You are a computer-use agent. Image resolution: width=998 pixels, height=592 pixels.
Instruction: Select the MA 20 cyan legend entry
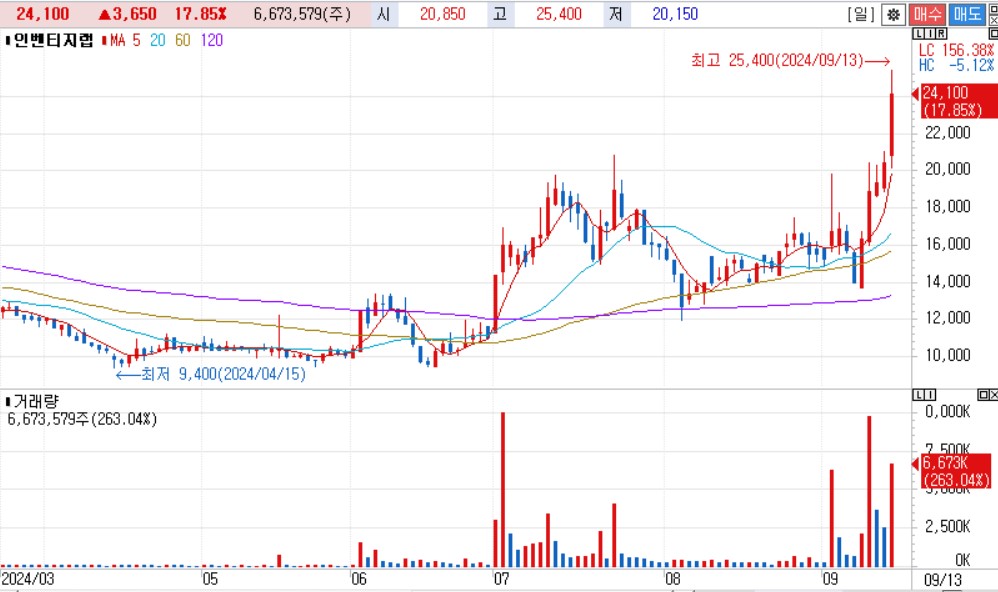pyautogui.click(x=158, y=41)
